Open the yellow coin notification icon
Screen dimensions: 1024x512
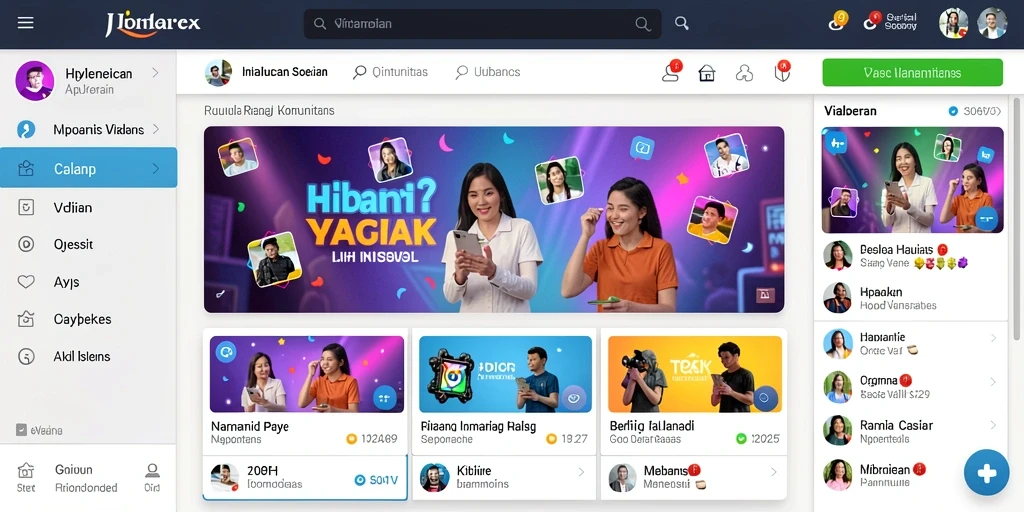838,21
